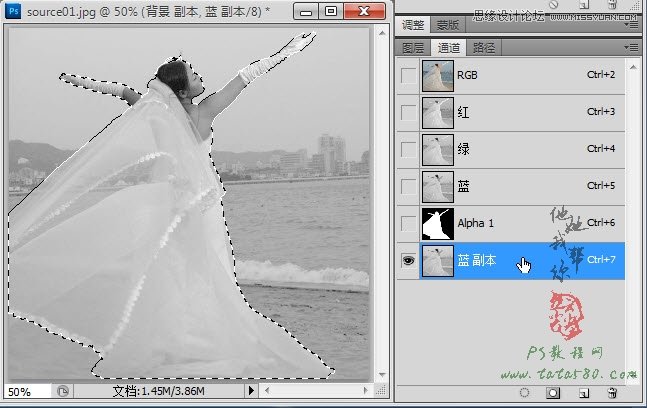The height and width of the screenshot is (408, 647).
Task: Click the document window resize grip
Action: coord(382,391)
